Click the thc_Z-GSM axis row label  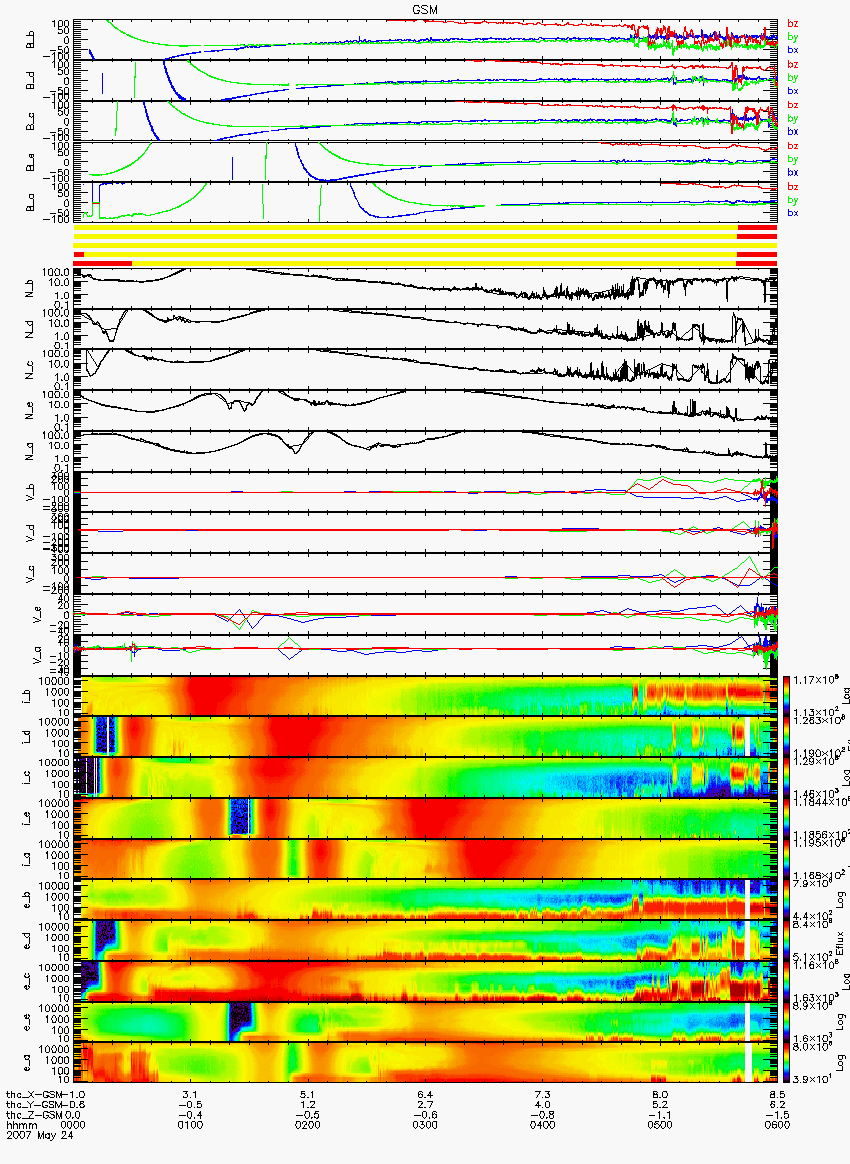[34, 1115]
